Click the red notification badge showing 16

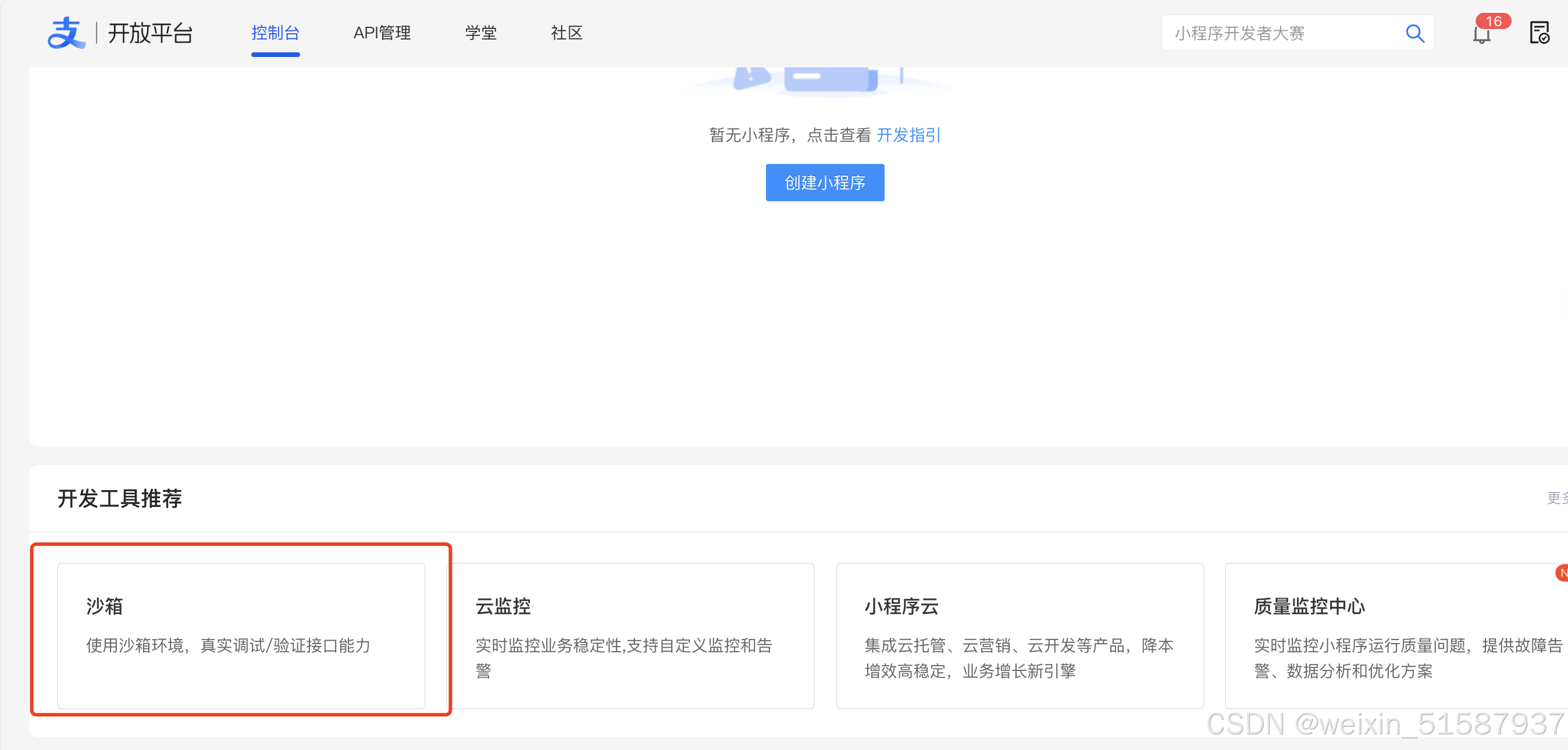coord(1494,22)
